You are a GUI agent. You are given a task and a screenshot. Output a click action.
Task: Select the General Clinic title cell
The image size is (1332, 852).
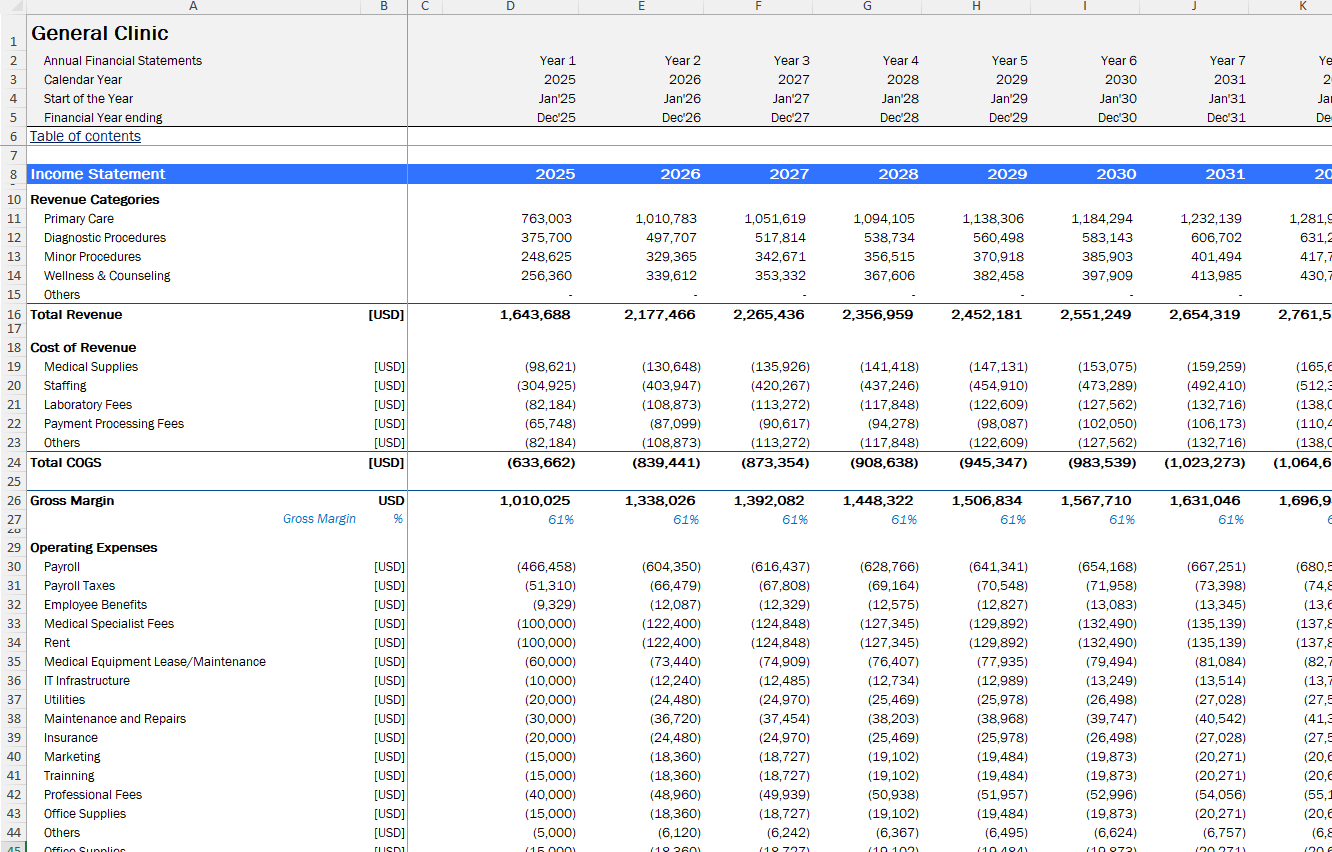[99, 33]
